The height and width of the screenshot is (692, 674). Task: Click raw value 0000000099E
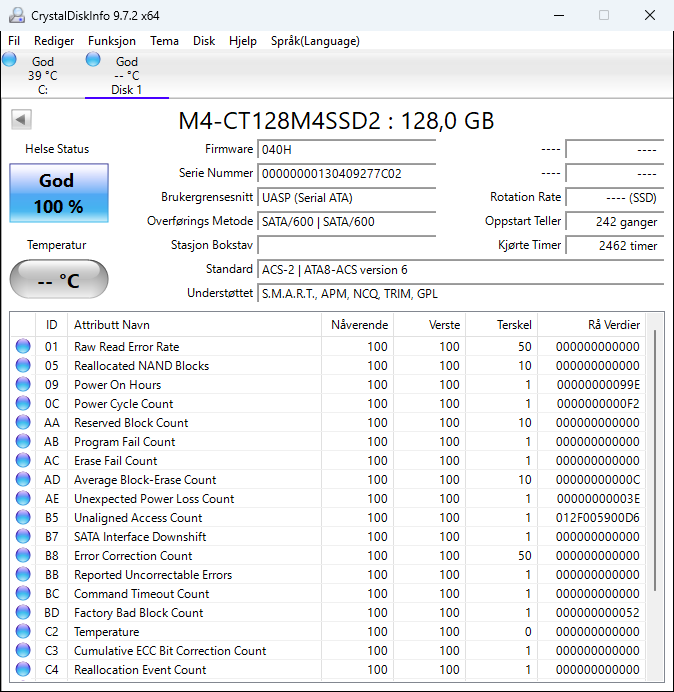tap(598, 385)
